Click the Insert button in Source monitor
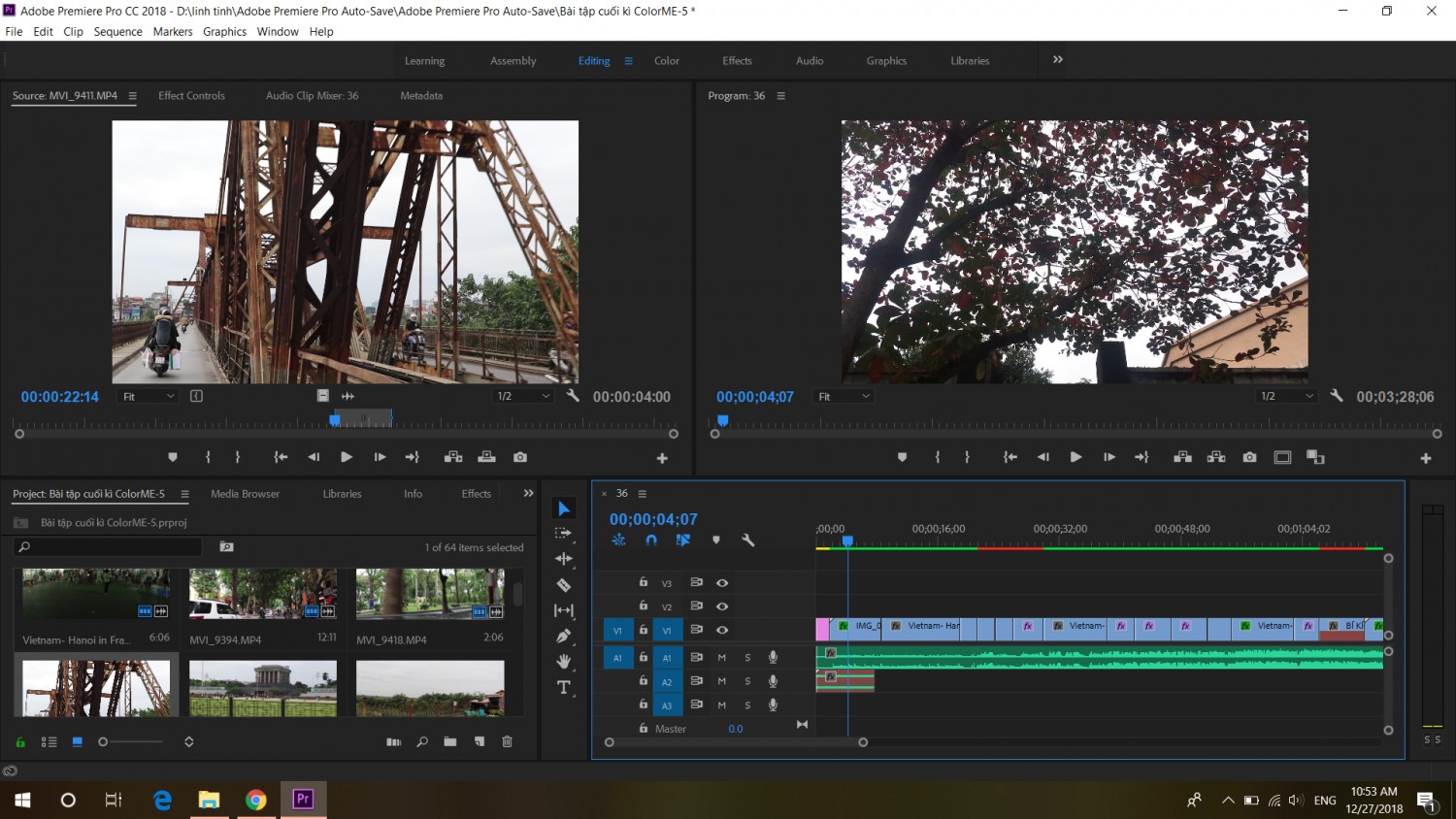The width and height of the screenshot is (1456, 819). [x=453, y=457]
